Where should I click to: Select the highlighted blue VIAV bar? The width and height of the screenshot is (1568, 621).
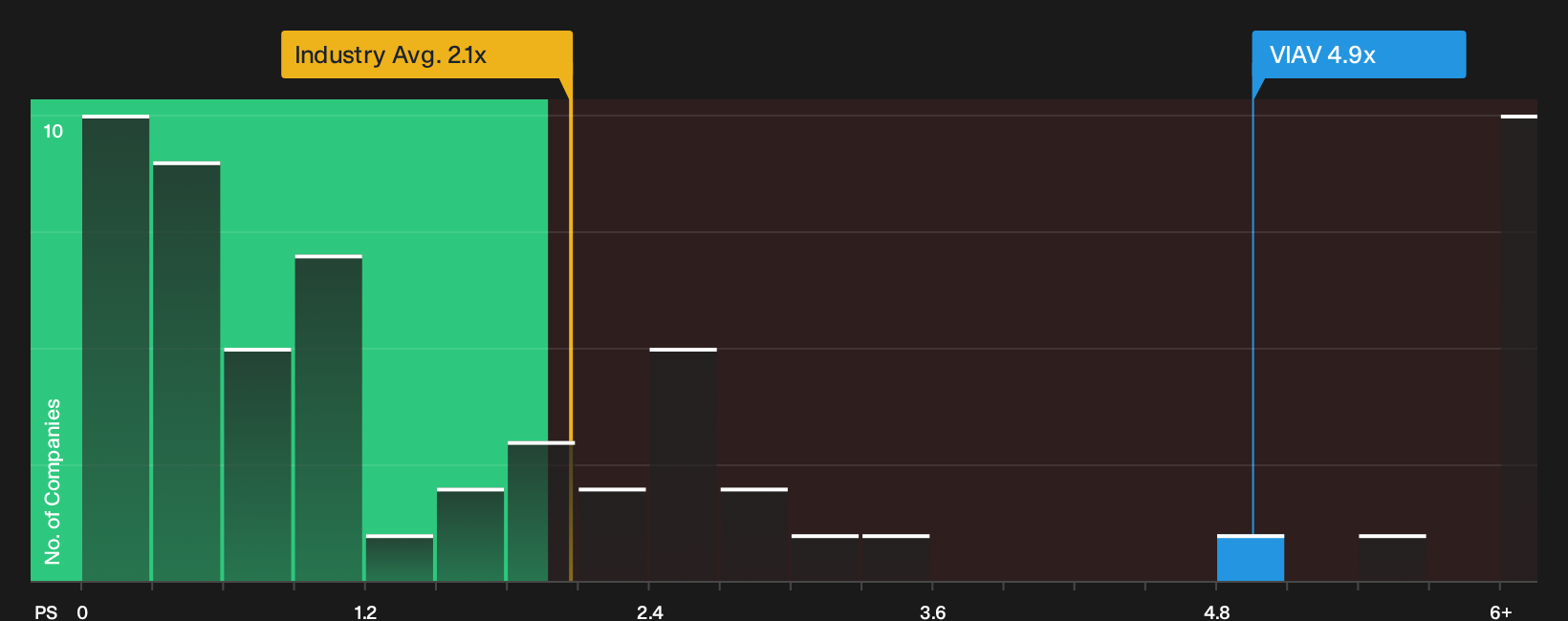1251,558
